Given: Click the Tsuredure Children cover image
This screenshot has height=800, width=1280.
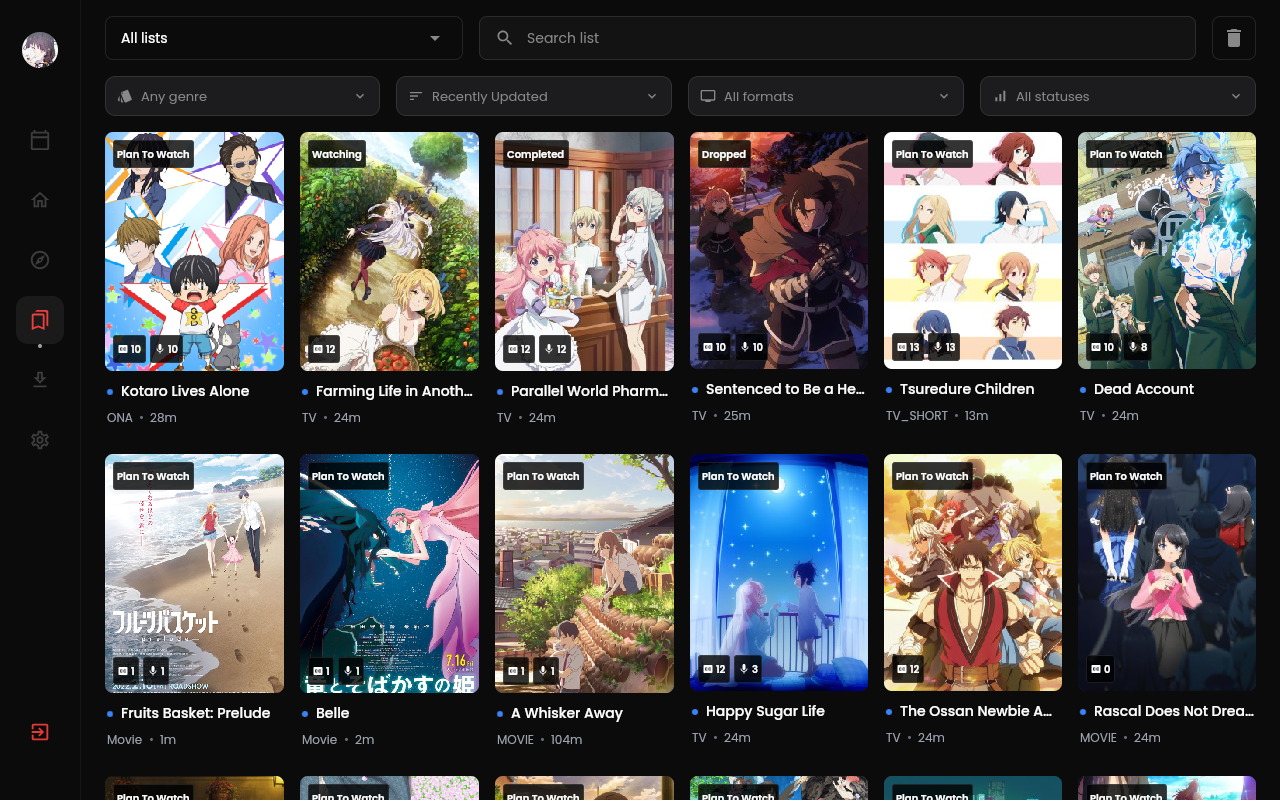Looking at the screenshot, I should (972, 250).
